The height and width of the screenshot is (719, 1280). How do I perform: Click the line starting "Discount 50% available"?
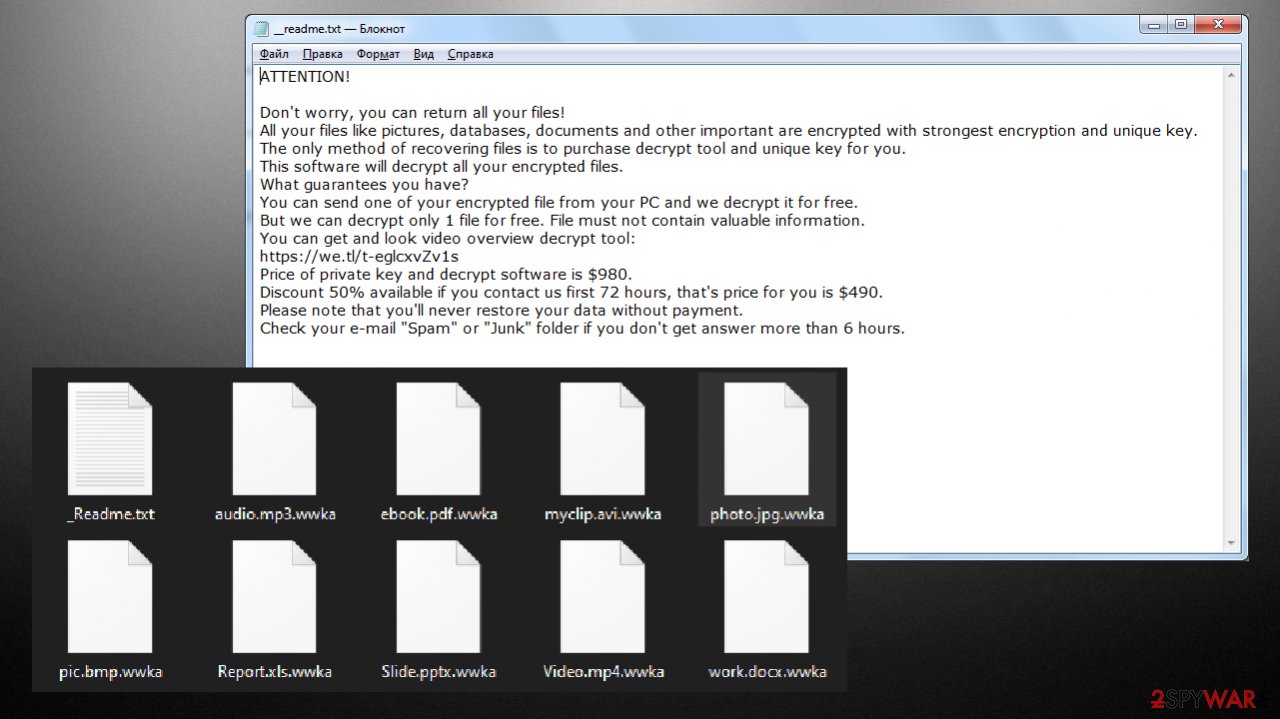click(571, 293)
